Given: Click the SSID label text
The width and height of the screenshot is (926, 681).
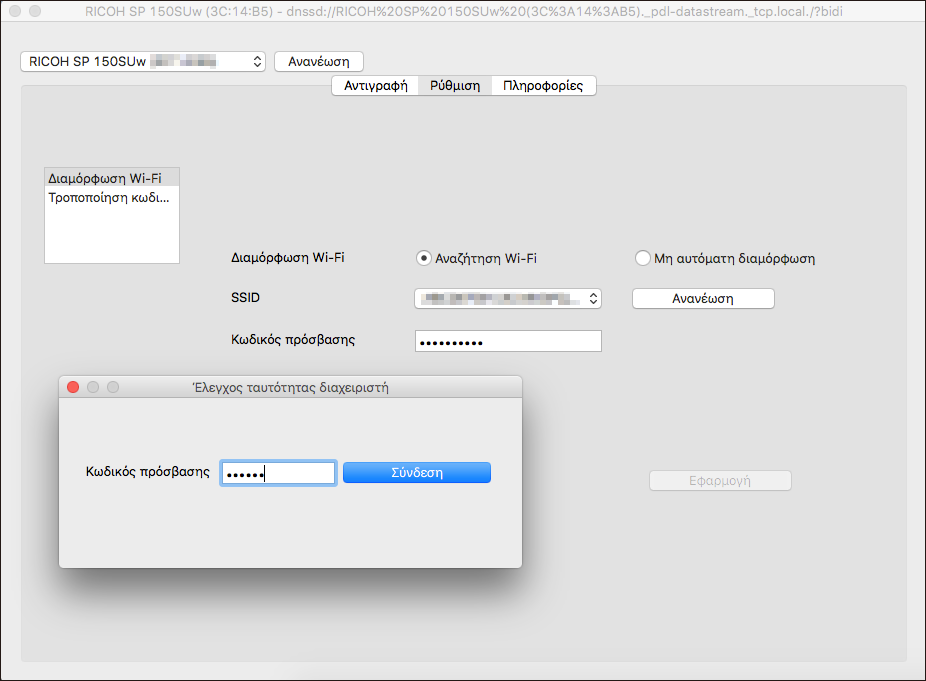Looking at the screenshot, I should (245, 298).
